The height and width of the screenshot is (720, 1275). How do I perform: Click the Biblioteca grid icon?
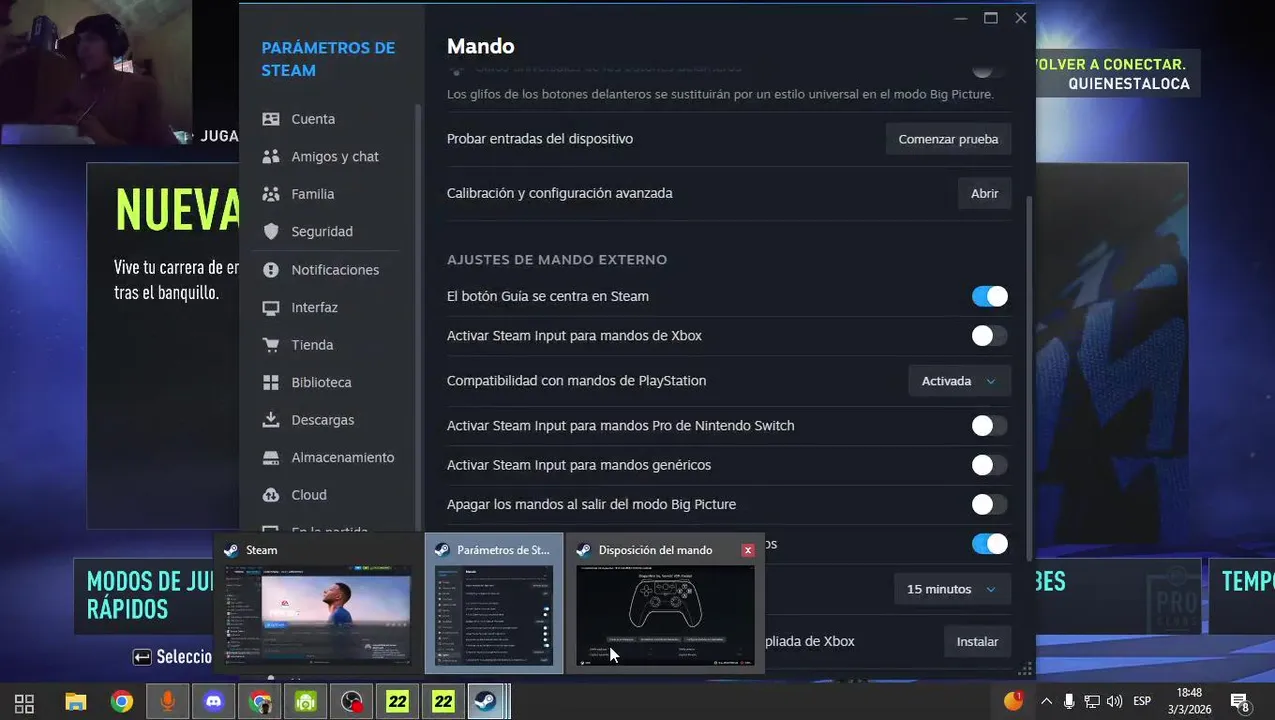[271, 383]
